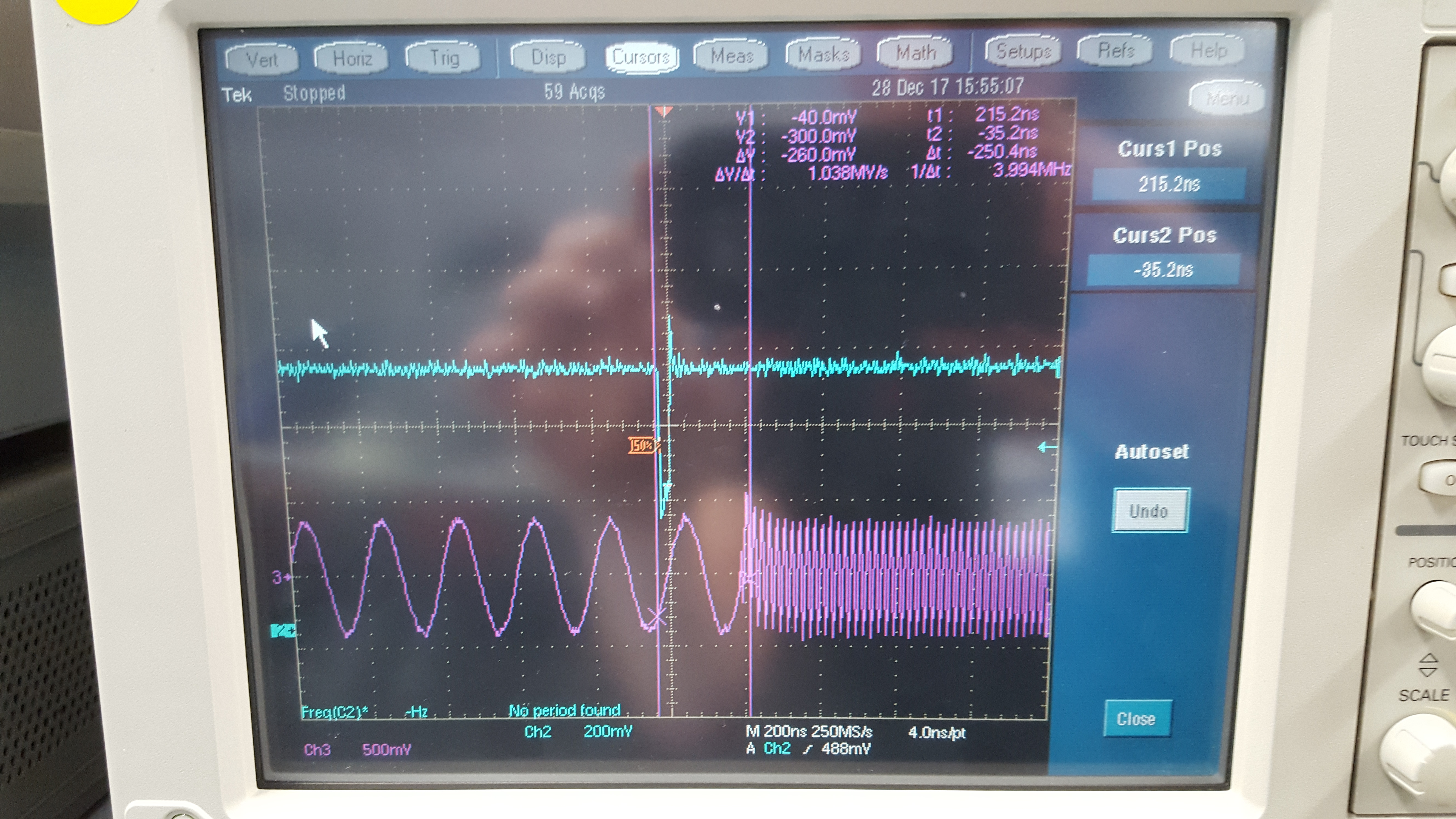Click the Y2 -300.0mV readout
This screenshot has height=819, width=1456.
click(796, 136)
